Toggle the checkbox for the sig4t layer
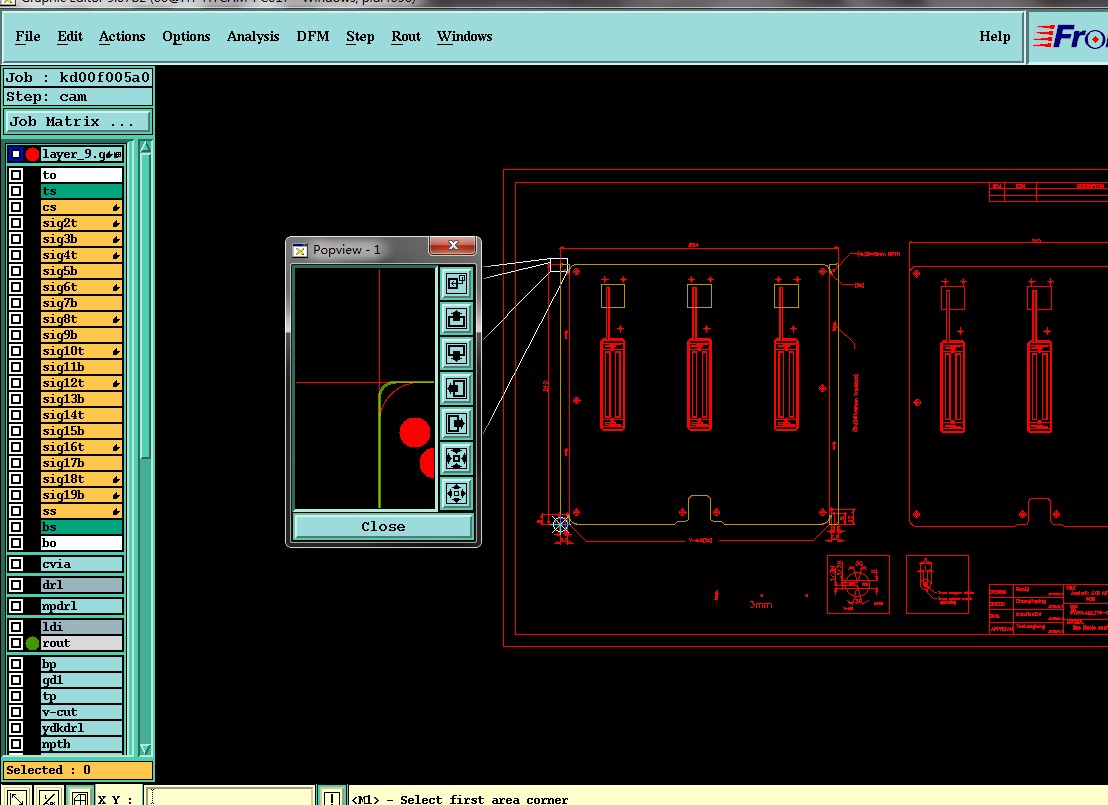Screen dimensions: 1108x805 (x=16, y=255)
